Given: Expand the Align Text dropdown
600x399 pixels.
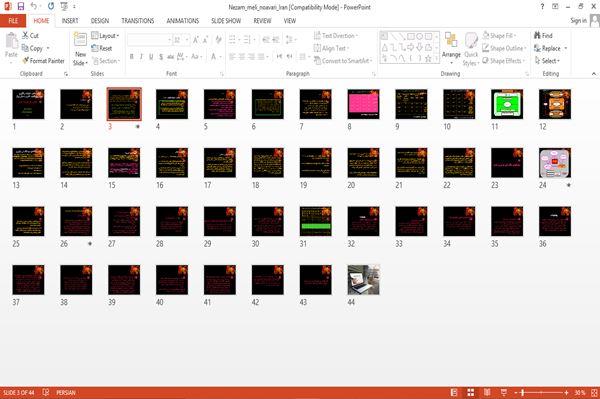Looking at the screenshot, I should pyautogui.click(x=332, y=48).
